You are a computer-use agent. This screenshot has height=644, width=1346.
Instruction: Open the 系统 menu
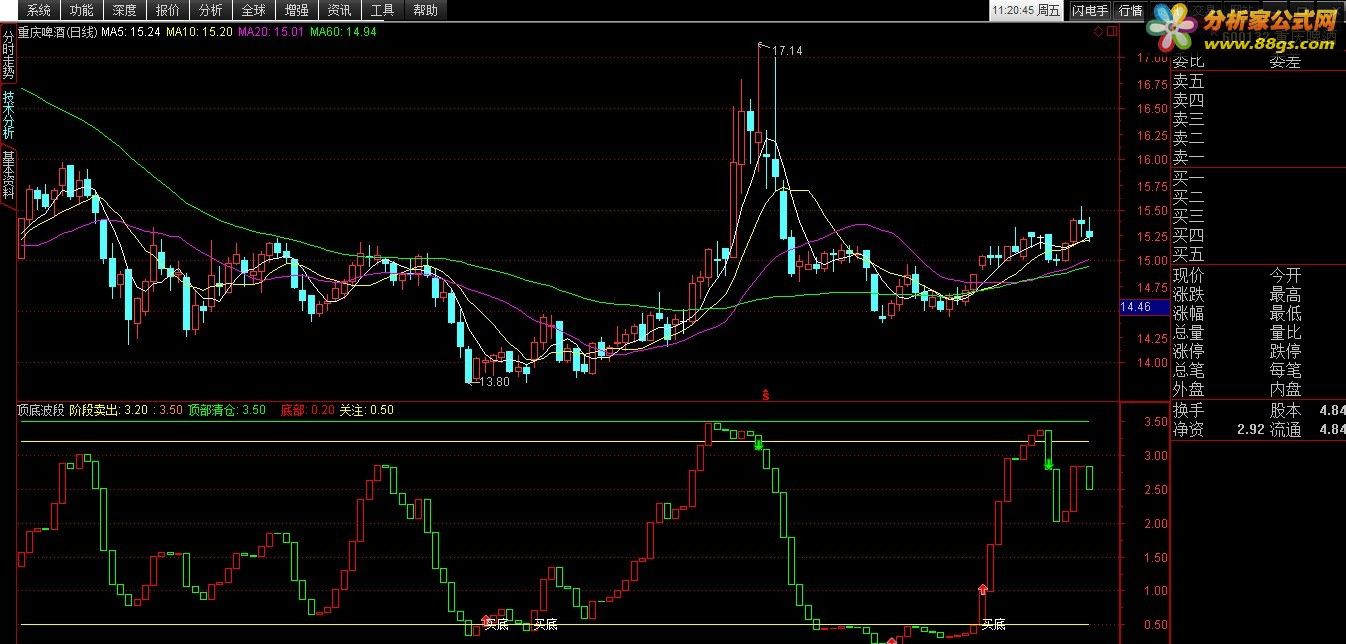pos(38,10)
